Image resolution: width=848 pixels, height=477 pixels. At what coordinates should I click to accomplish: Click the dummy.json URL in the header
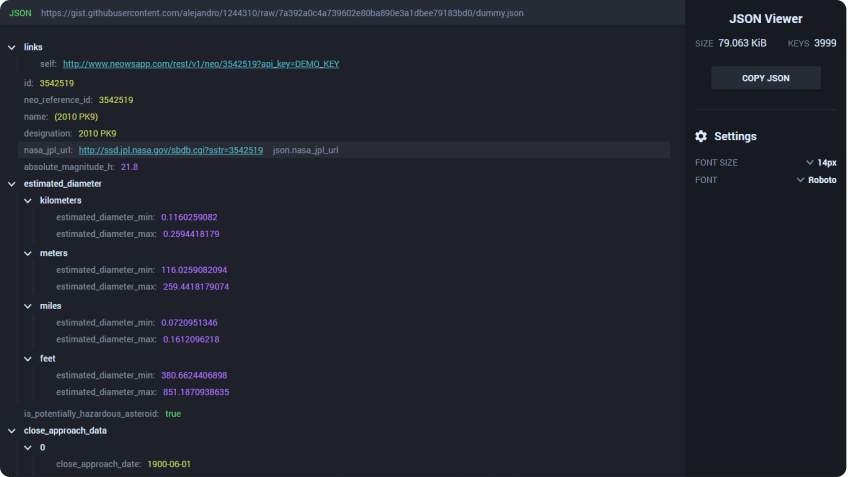[282, 13]
